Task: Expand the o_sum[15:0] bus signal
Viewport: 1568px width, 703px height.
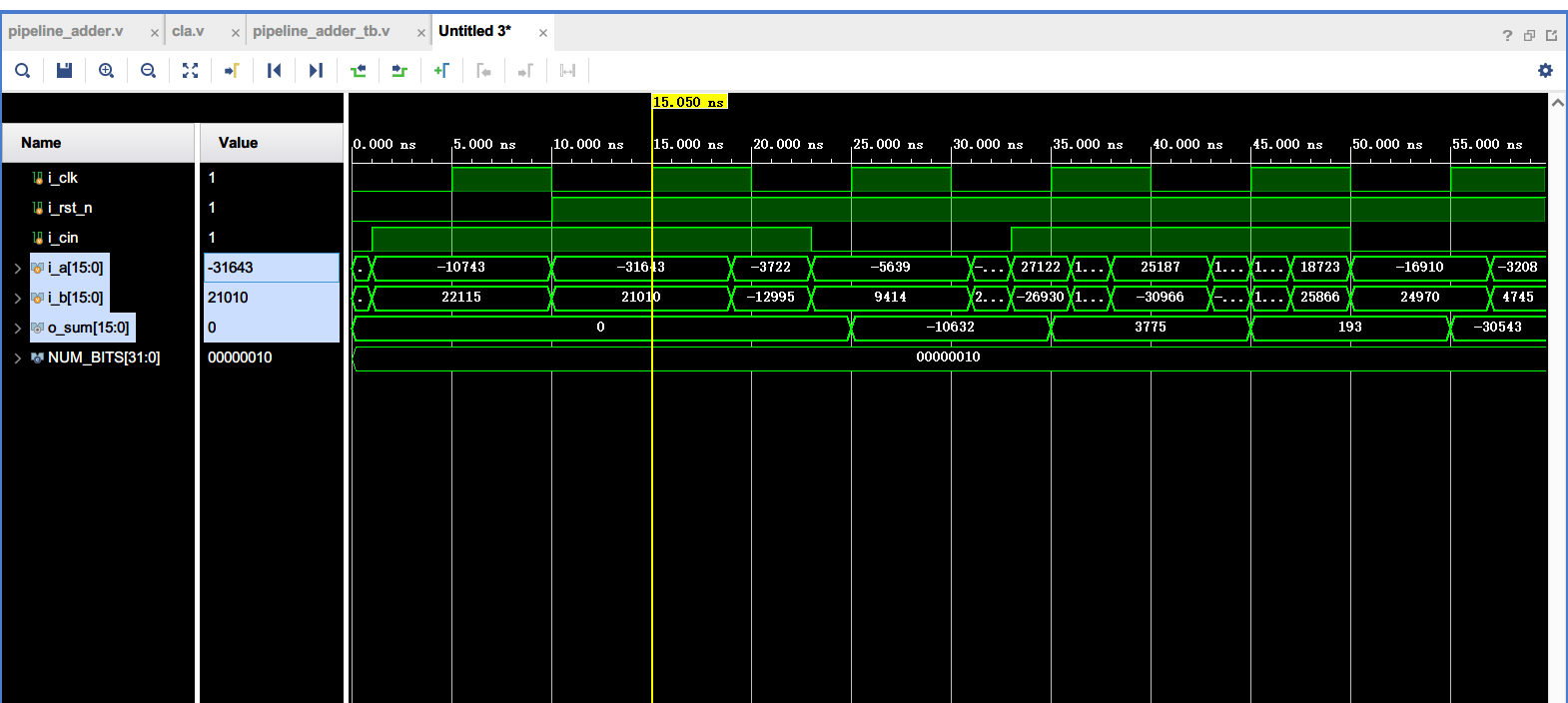Action: (x=17, y=328)
